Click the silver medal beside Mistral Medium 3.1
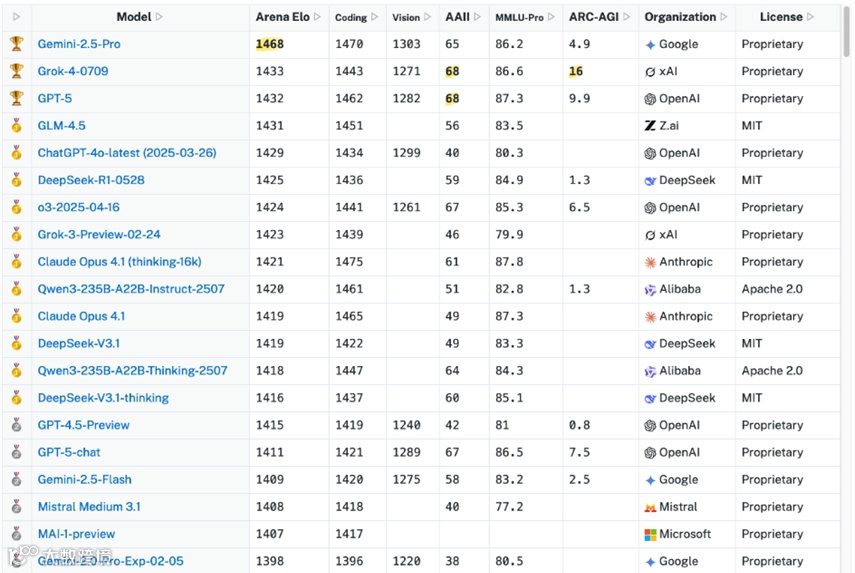The width and height of the screenshot is (855, 573). [17, 506]
